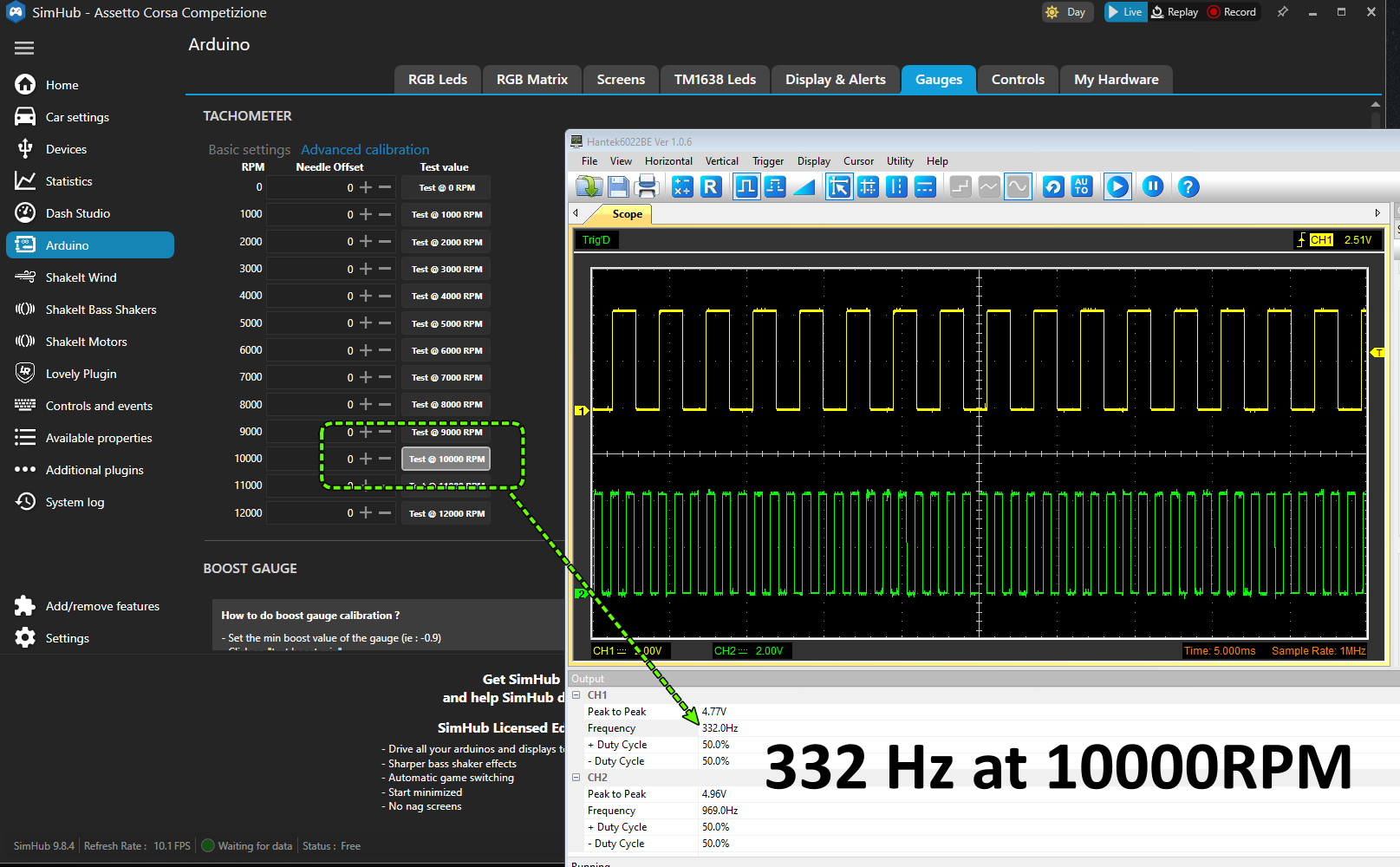1400x867 pixels.
Task: Save icon in Hantek toolbar
Action: point(618,186)
